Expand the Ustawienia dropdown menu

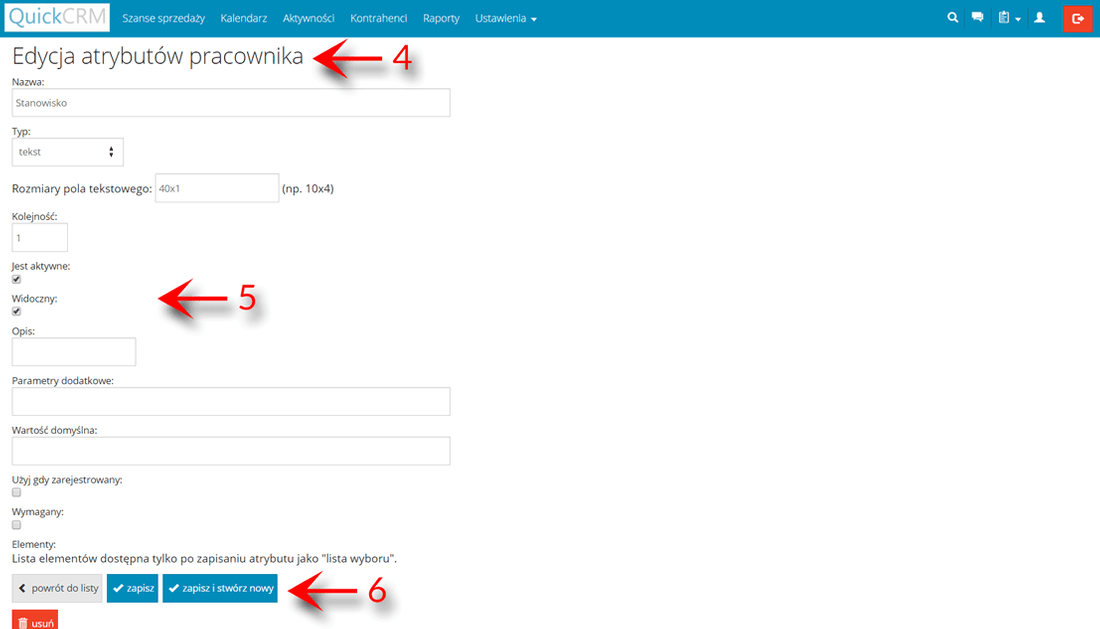[505, 19]
